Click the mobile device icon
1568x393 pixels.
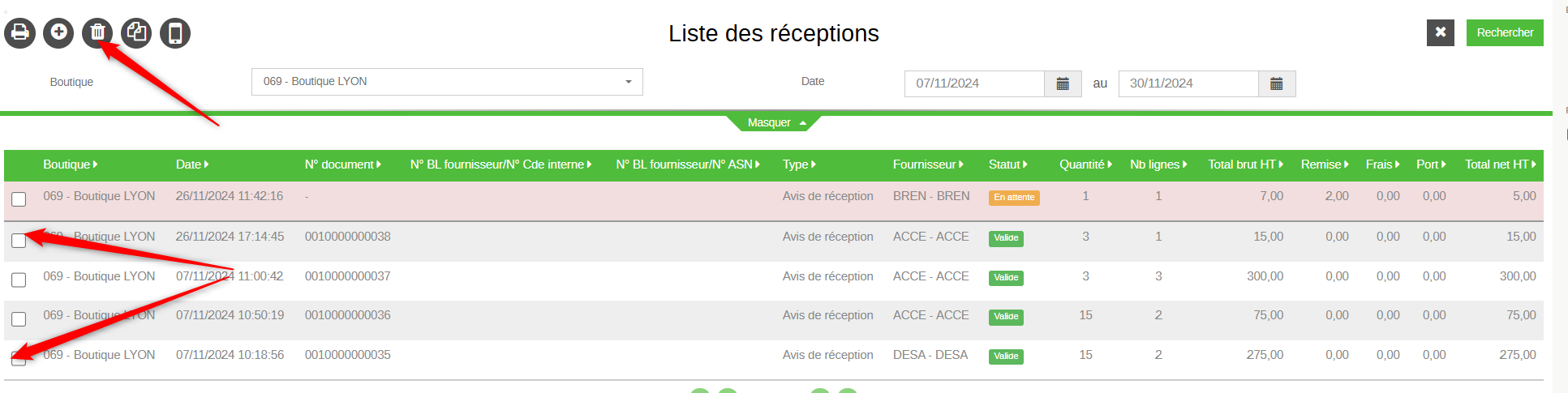[175, 32]
